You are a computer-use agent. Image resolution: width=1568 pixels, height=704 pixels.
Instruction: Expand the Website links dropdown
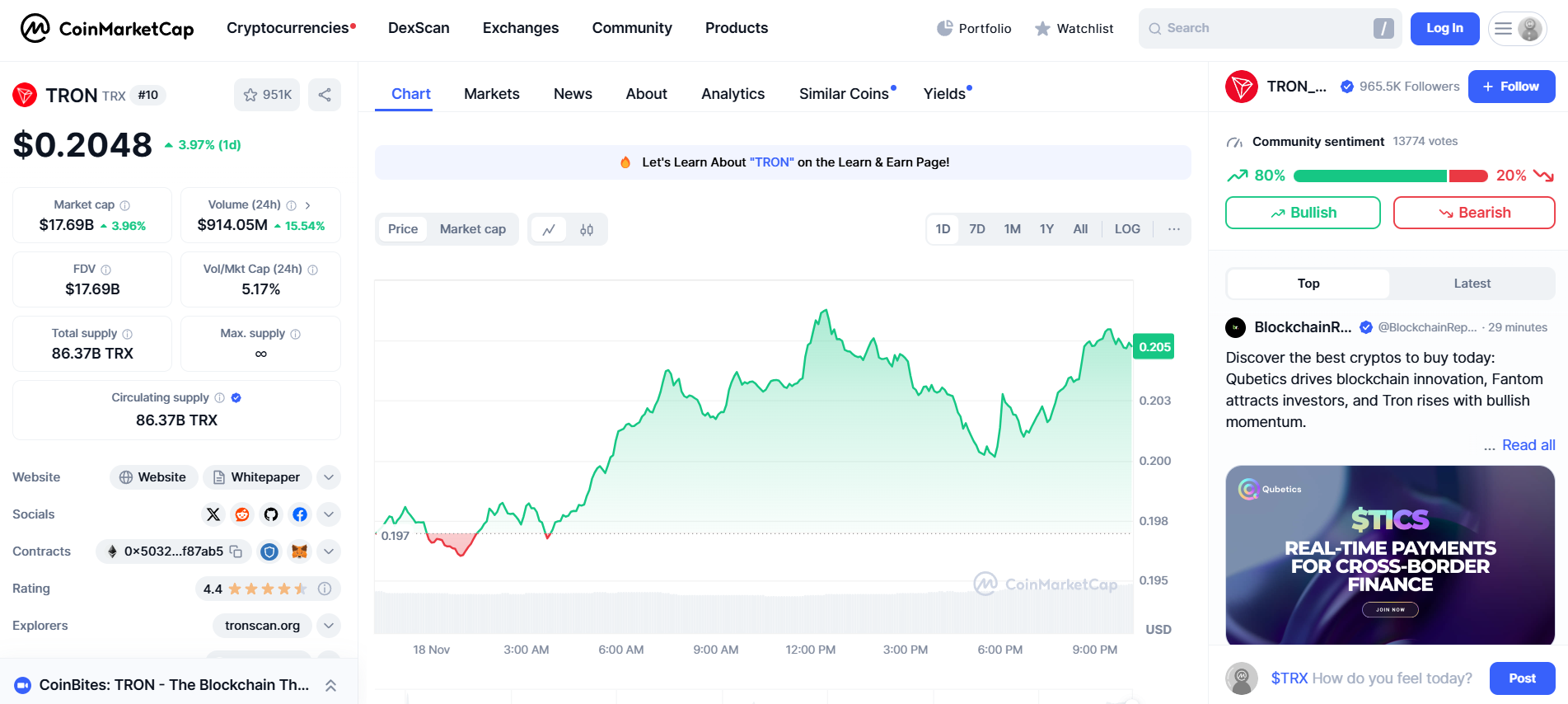coord(329,477)
